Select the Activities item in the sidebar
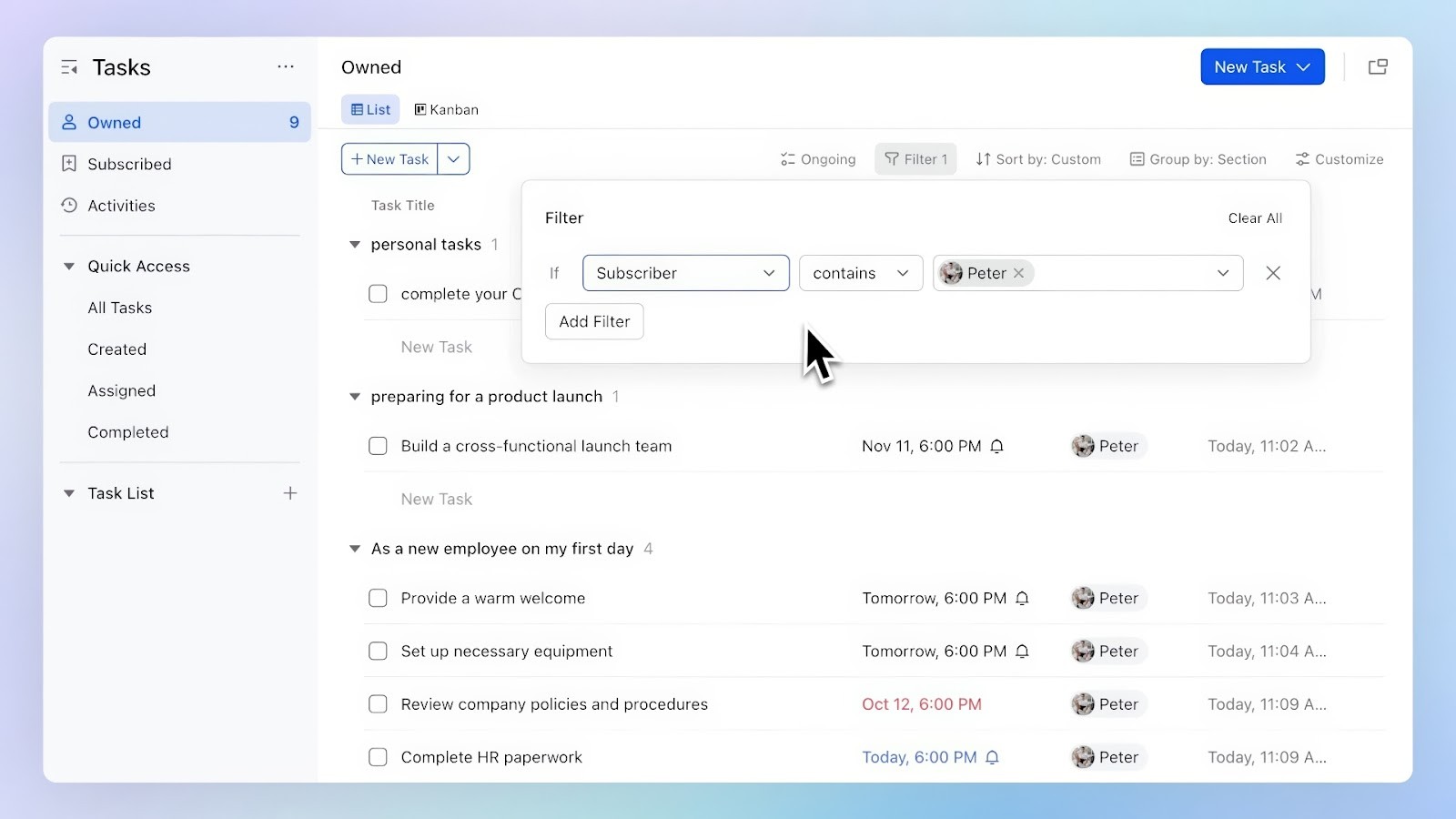 point(120,205)
